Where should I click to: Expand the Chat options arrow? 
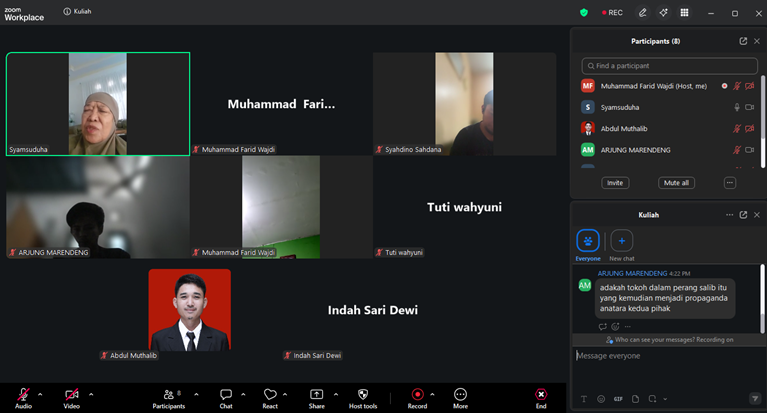(243, 394)
